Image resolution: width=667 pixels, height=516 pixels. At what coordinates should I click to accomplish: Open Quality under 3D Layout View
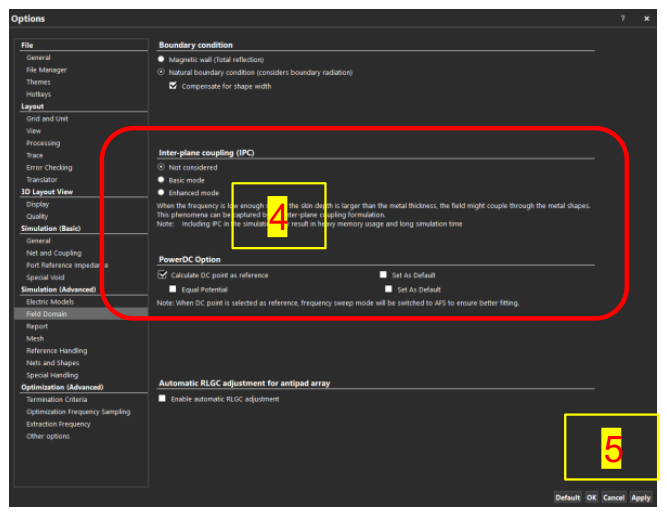click(x=37, y=217)
